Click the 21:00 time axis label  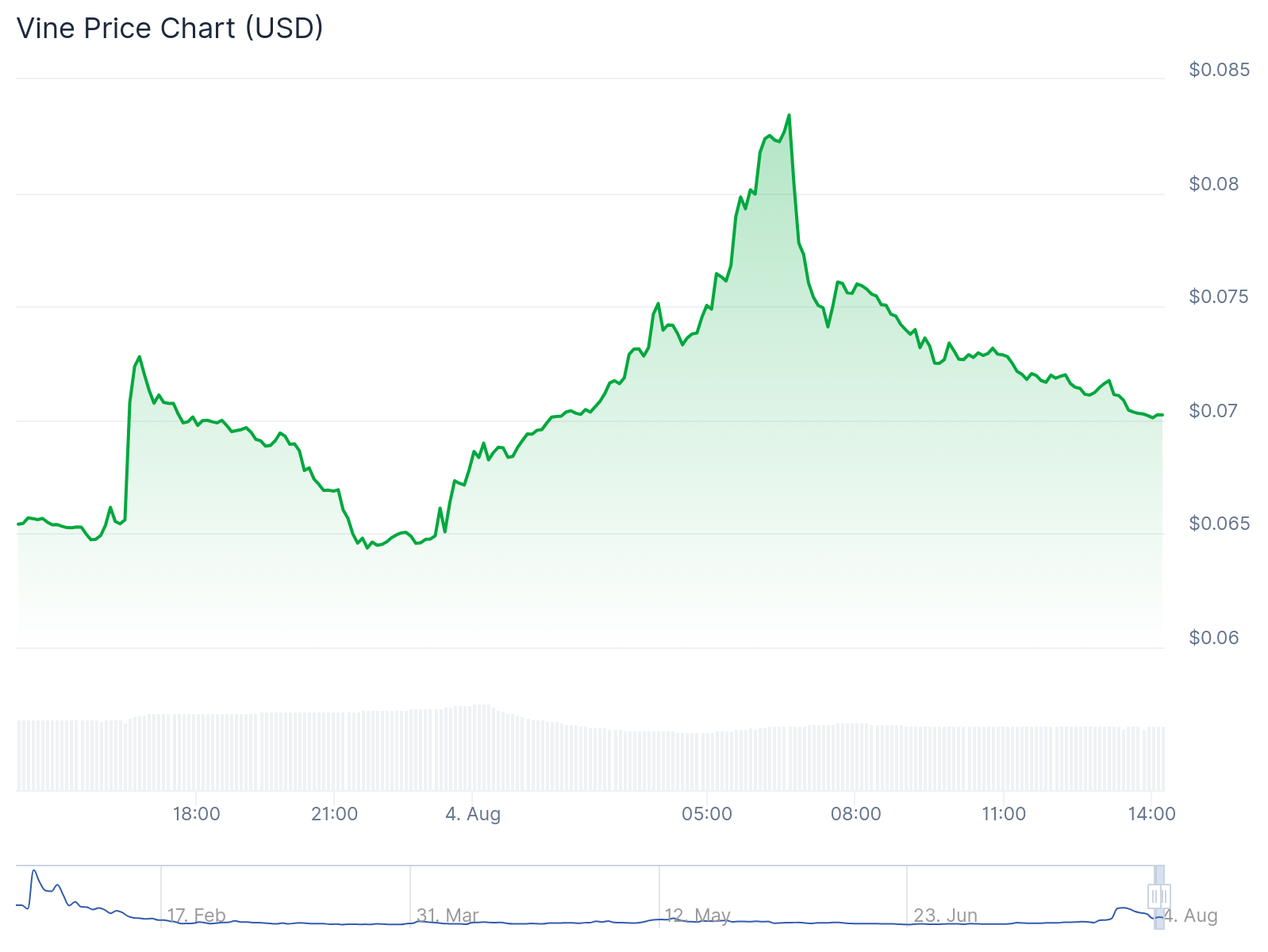[334, 814]
